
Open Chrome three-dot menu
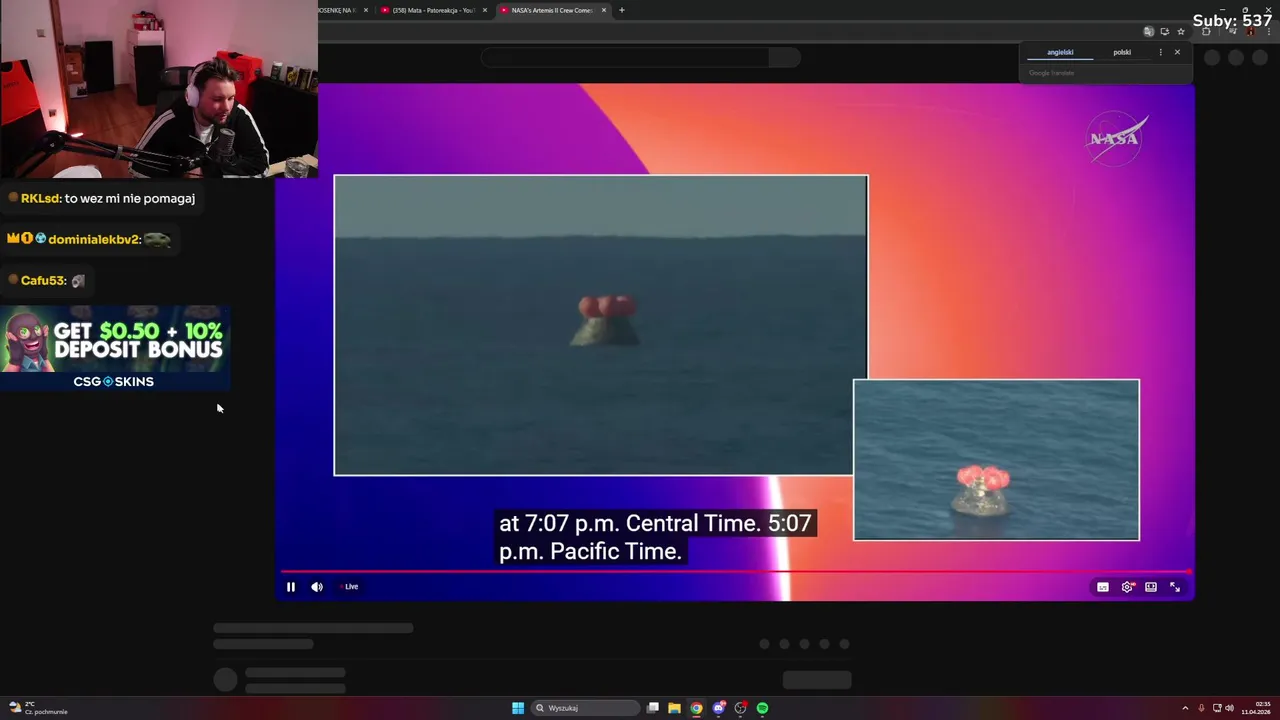(x=1269, y=31)
